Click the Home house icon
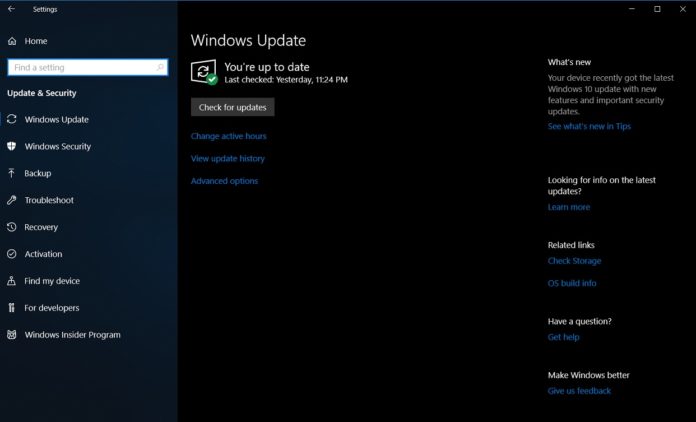 (12, 41)
